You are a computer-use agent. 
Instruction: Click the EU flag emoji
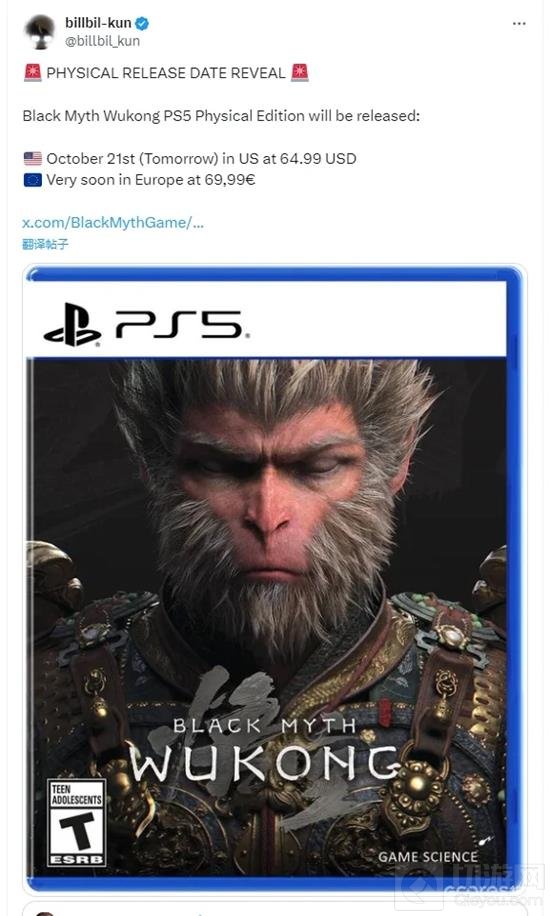33,179
